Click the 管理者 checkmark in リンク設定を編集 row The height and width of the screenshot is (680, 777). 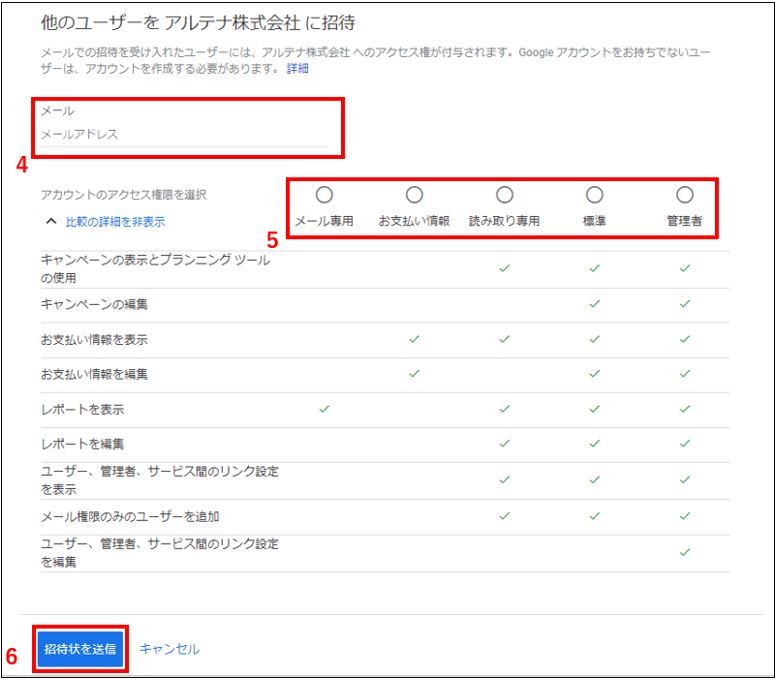pos(684,552)
